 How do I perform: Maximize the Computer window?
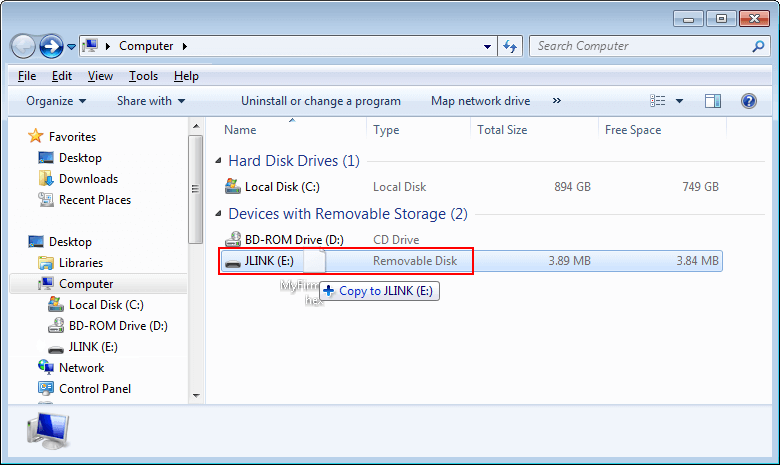(721, 19)
